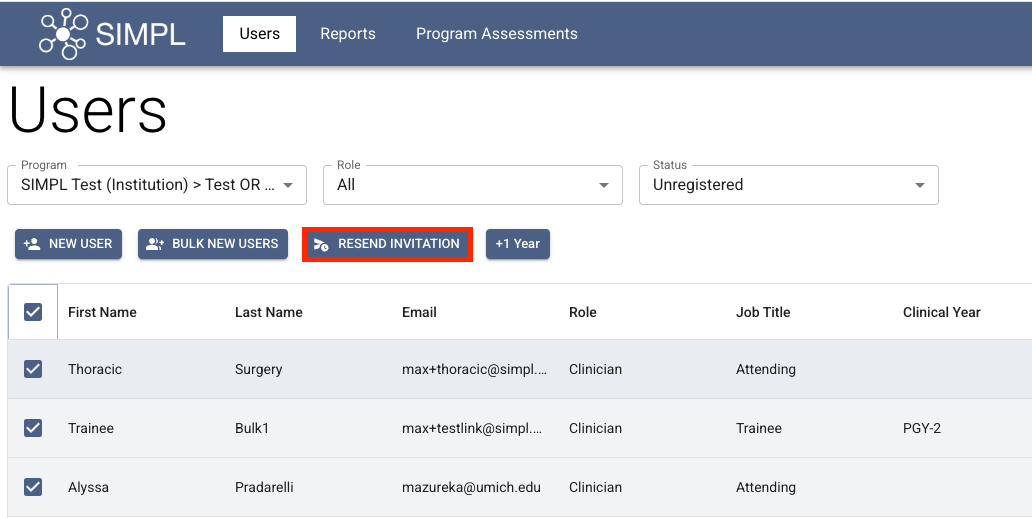Switch to the Reports tab

tap(348, 34)
